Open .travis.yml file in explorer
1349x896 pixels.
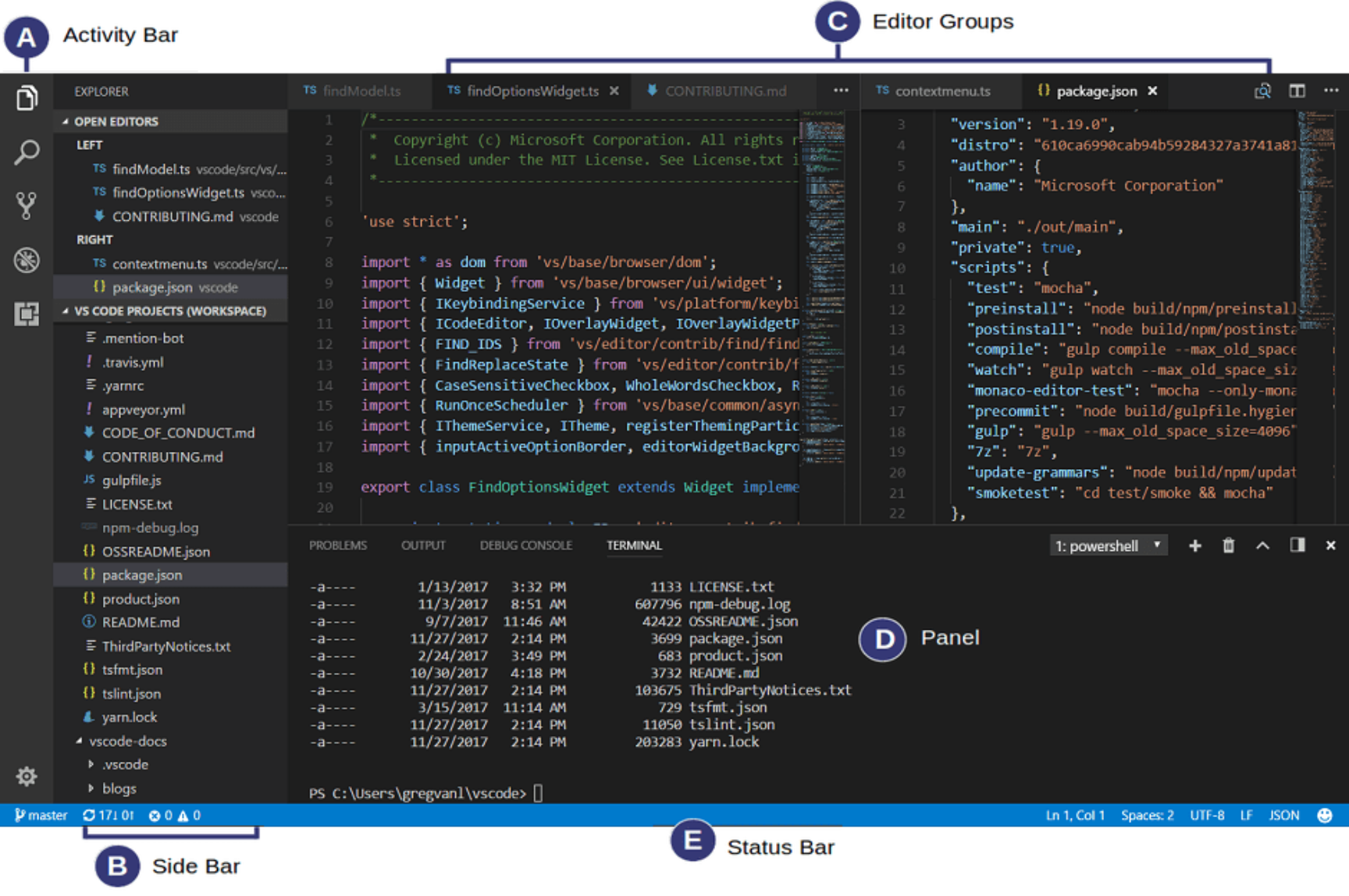point(170,362)
